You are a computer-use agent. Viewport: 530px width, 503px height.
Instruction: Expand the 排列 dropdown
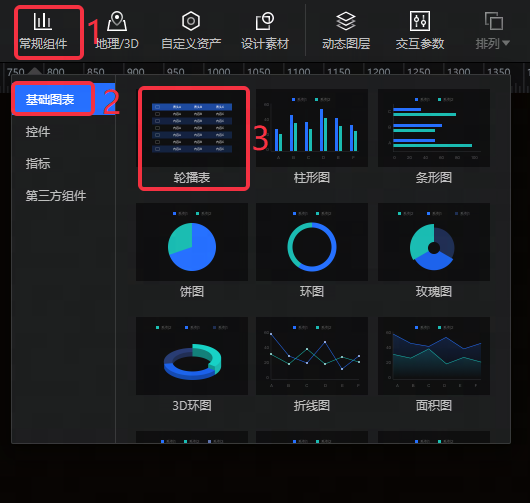click(x=493, y=31)
